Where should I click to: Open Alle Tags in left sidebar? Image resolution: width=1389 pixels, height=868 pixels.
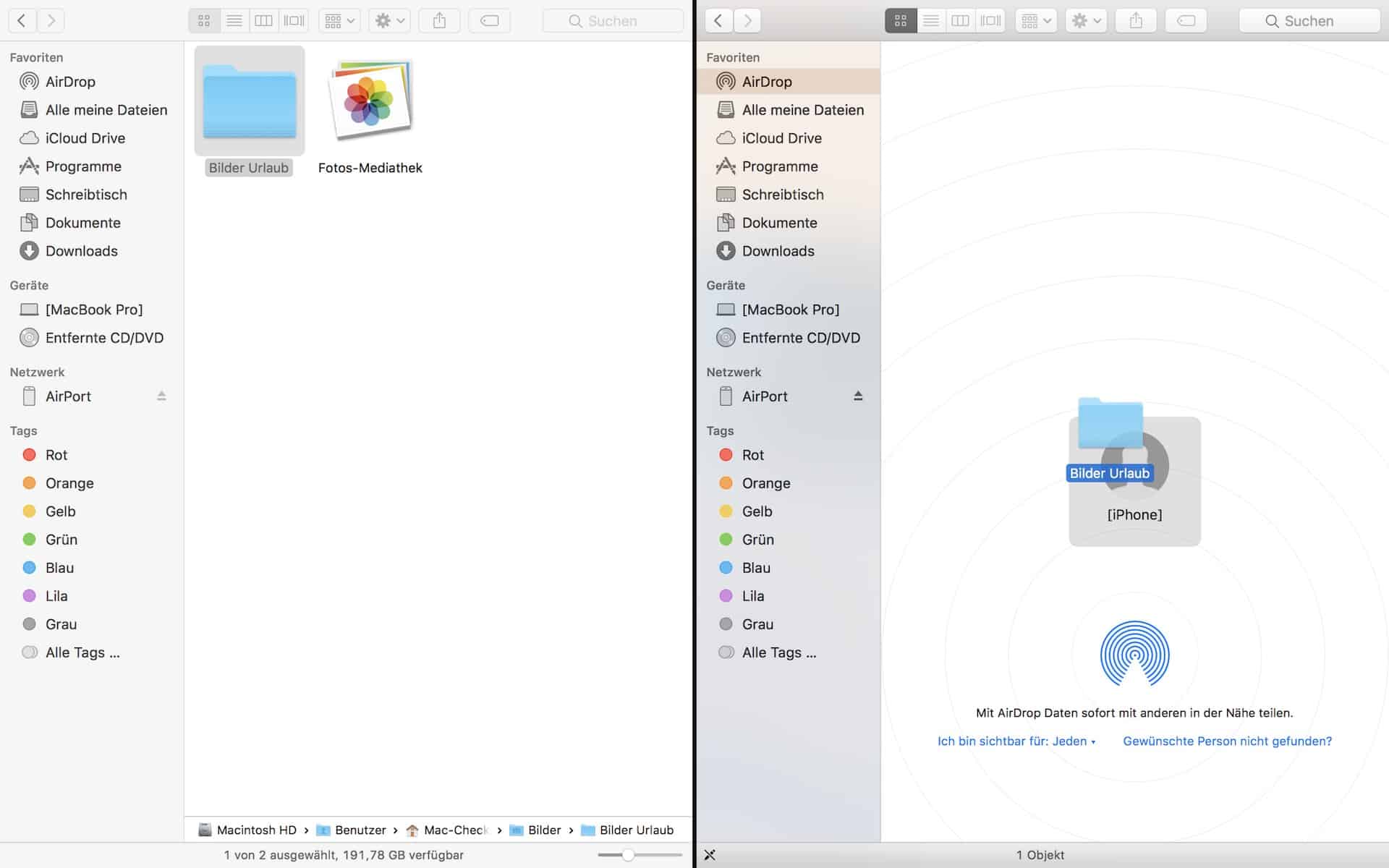(x=92, y=652)
